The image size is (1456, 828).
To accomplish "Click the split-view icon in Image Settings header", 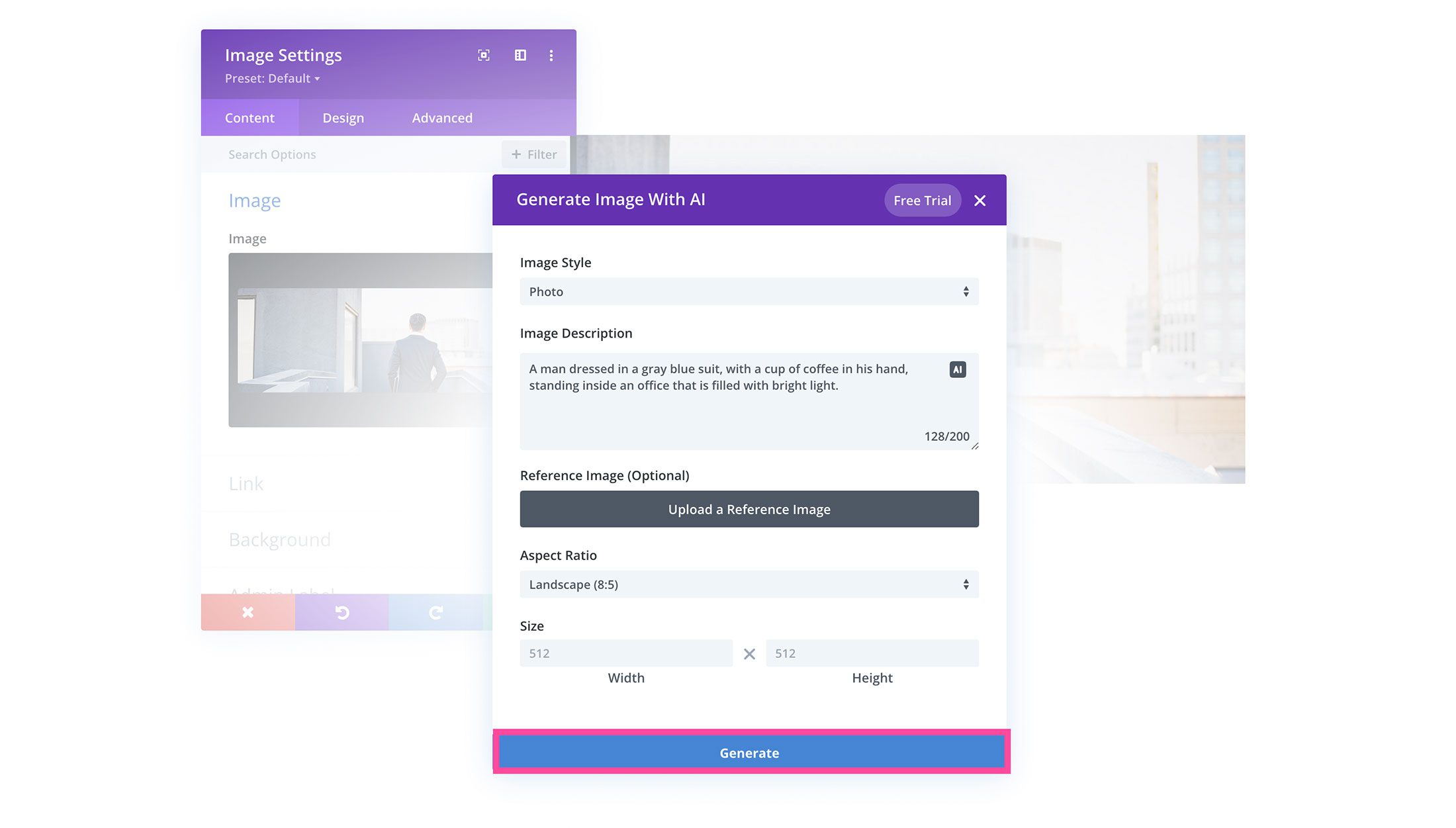I will (519, 55).
